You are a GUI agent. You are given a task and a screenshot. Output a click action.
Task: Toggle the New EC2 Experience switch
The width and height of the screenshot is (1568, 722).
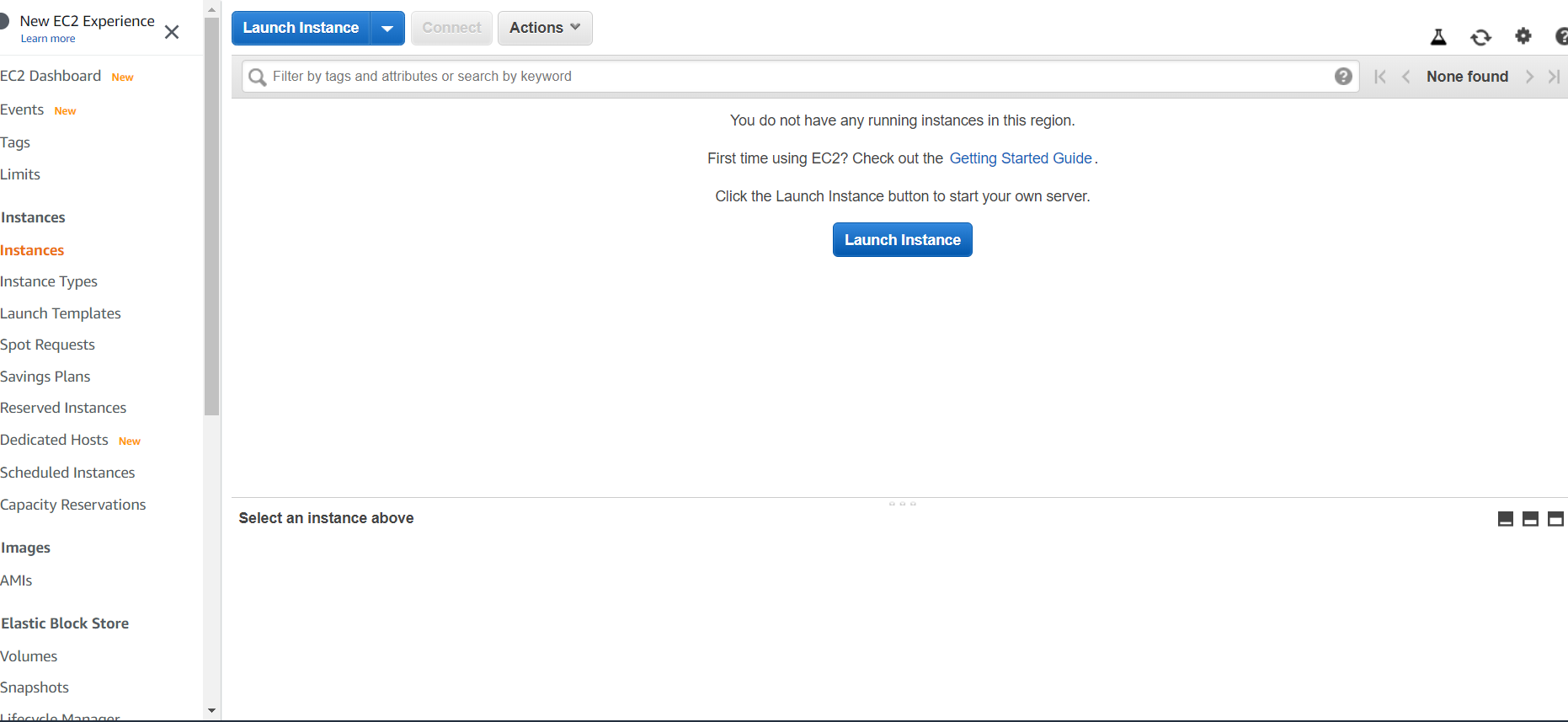pyautogui.click(x=3, y=21)
